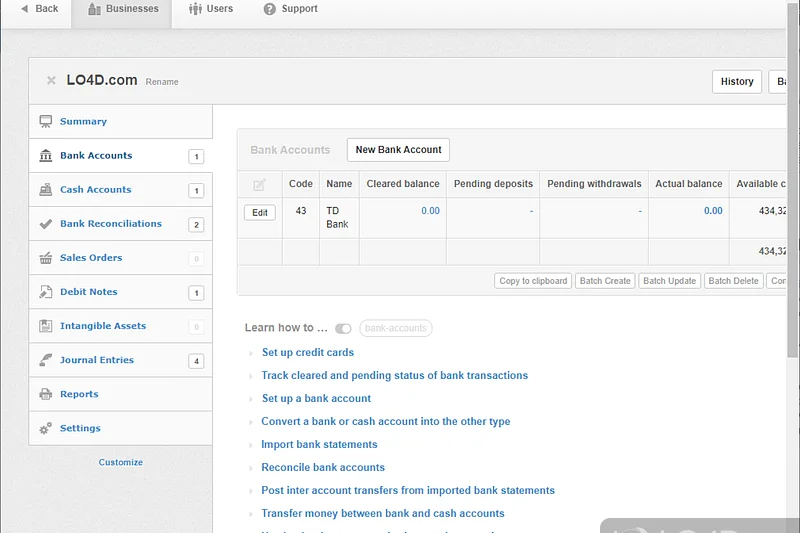Click the edit columns pencil icon
Image resolution: width=800 pixels, height=533 pixels.
tap(259, 184)
